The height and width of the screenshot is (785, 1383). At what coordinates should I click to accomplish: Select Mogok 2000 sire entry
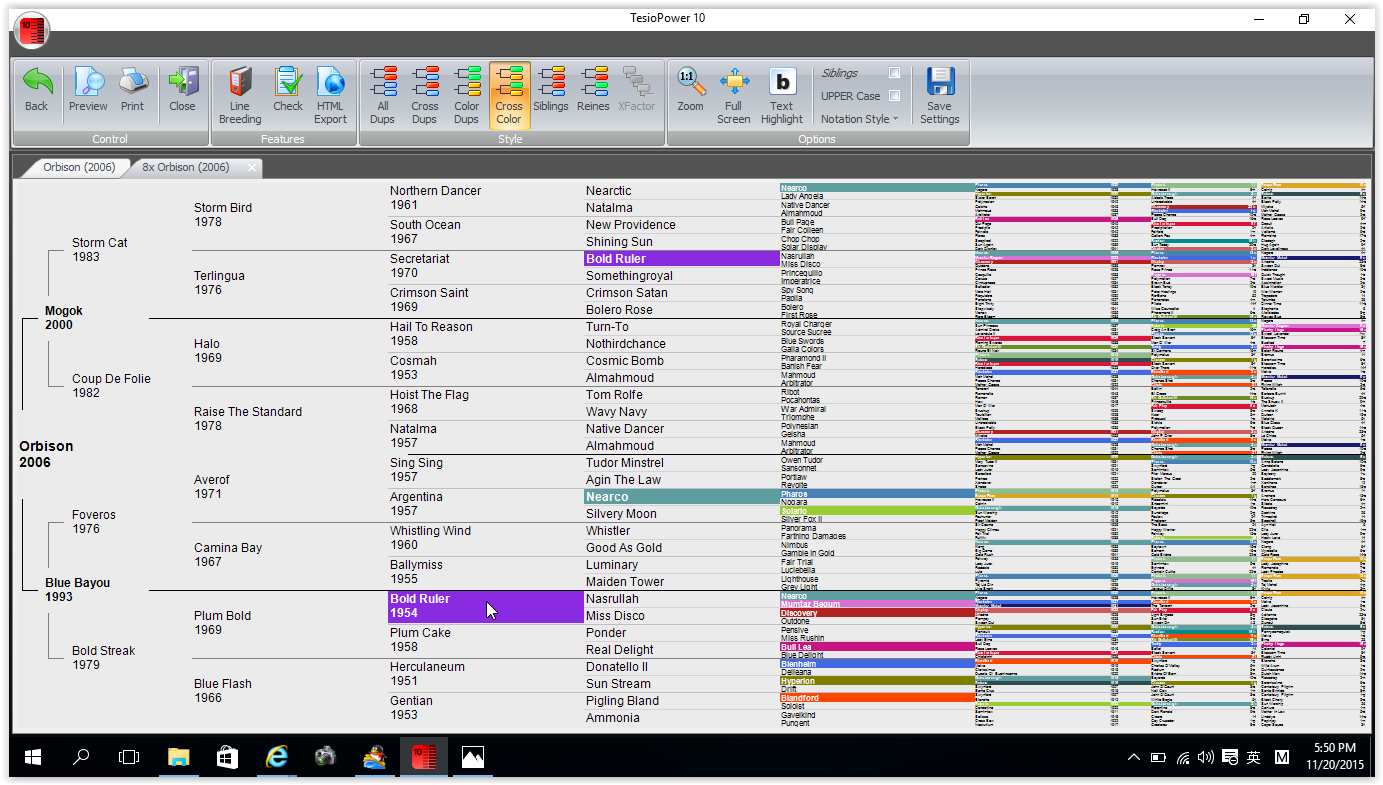tap(64, 318)
